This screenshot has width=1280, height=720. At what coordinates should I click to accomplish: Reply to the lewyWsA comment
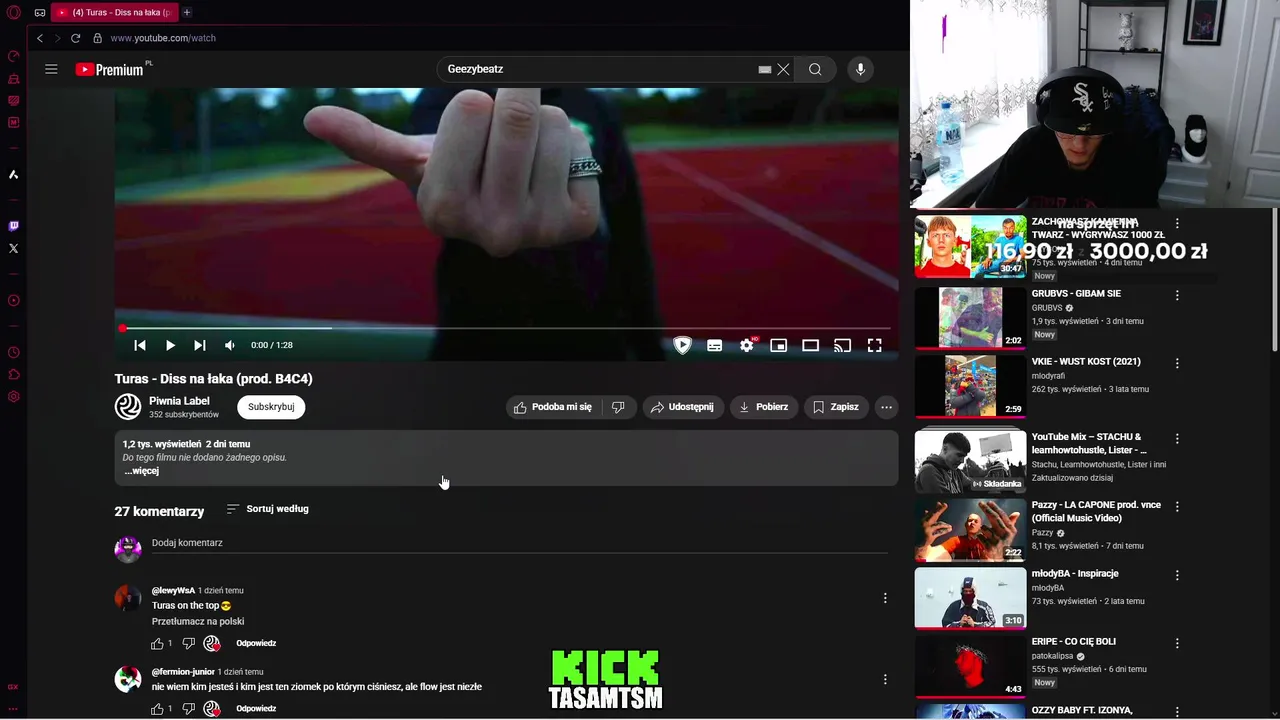click(256, 644)
